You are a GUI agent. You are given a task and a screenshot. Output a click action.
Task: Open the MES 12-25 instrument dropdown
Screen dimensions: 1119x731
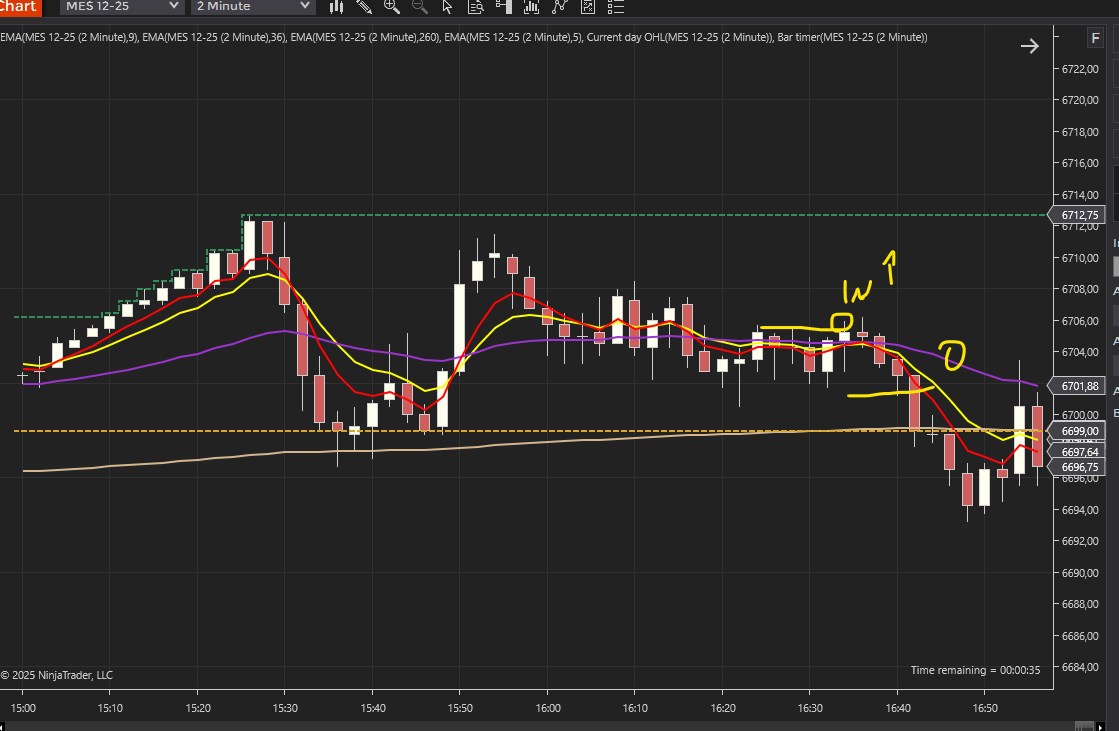click(121, 6)
